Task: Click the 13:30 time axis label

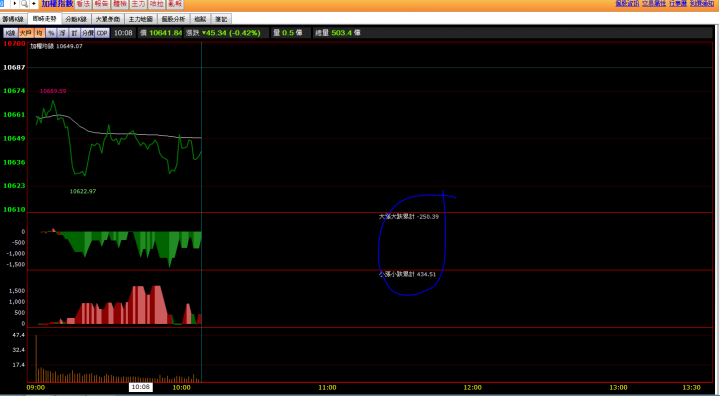Action: (x=692, y=388)
